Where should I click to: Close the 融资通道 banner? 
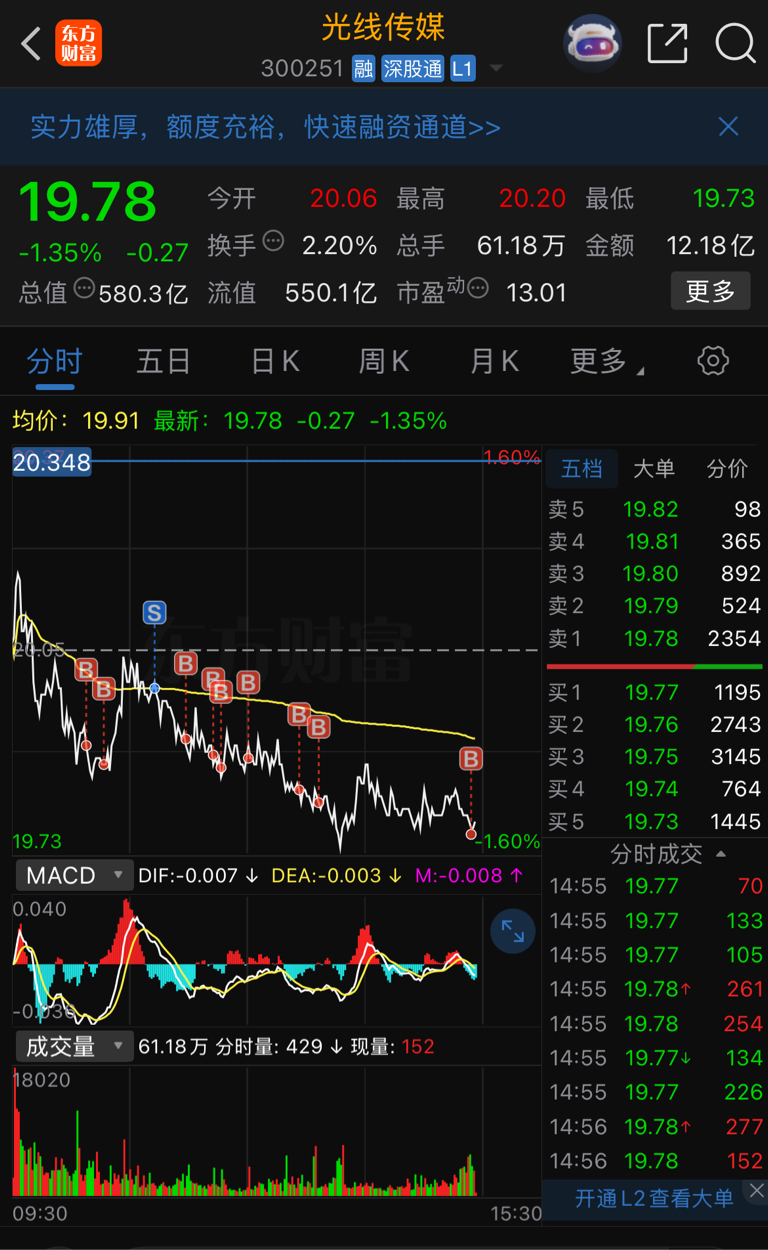(x=728, y=126)
